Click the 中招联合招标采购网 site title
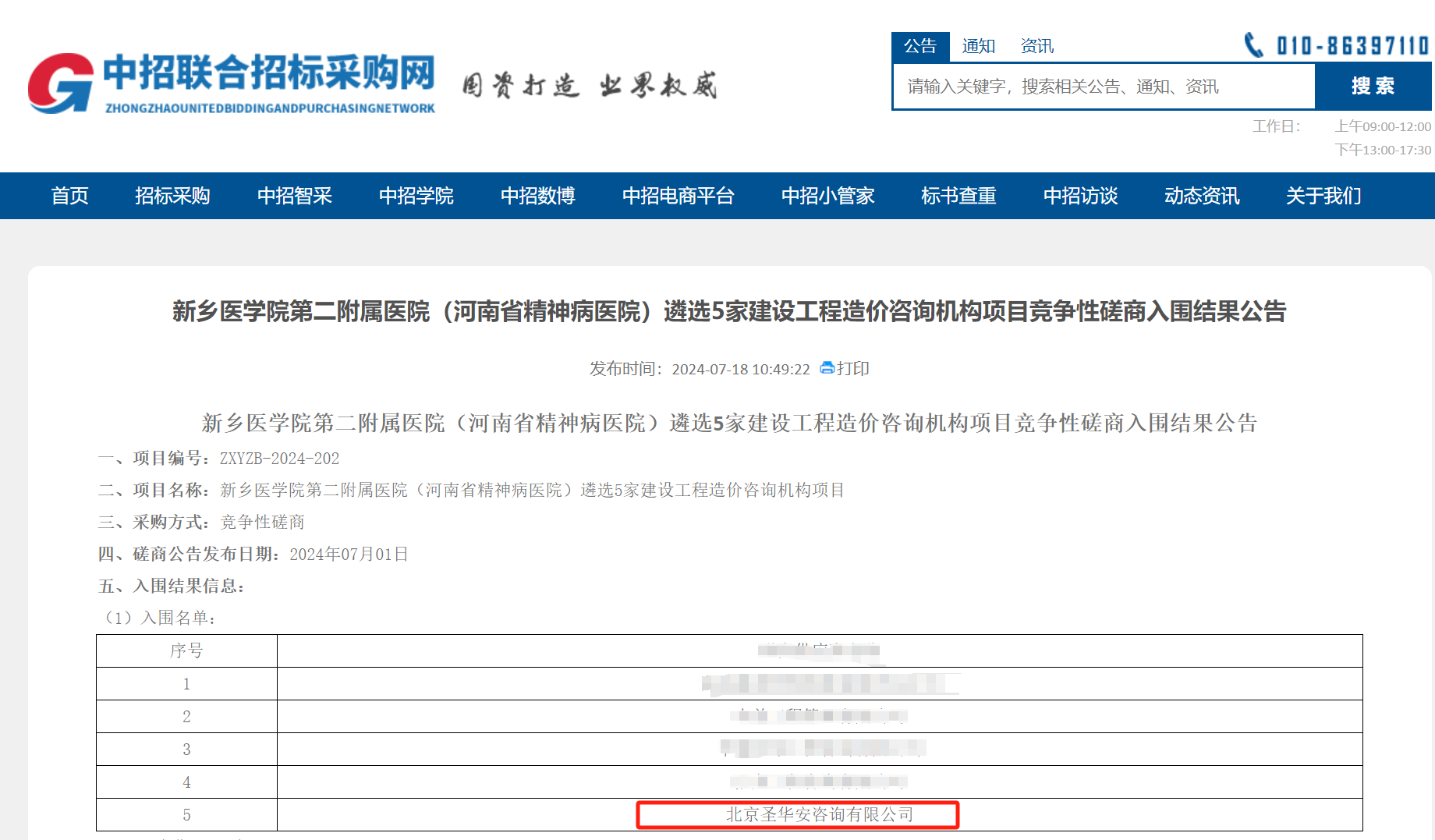The image size is (1435, 840). [x=269, y=73]
